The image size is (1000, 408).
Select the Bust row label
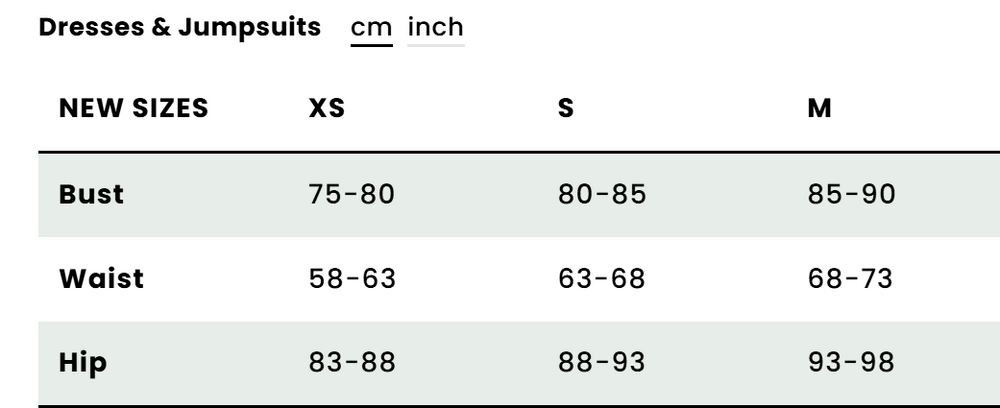[x=92, y=193]
